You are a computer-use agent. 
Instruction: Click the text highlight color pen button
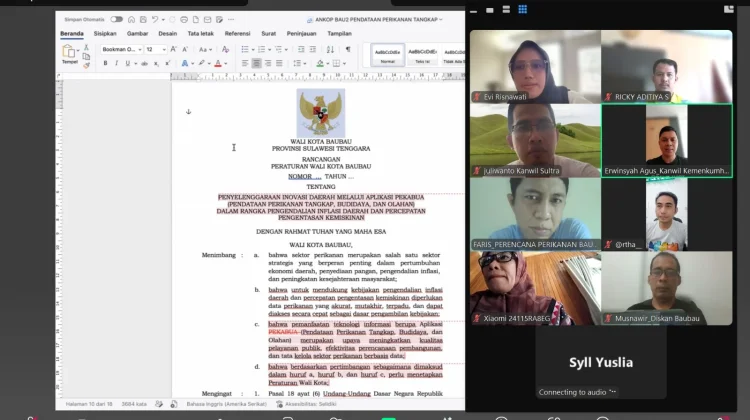pos(202,63)
